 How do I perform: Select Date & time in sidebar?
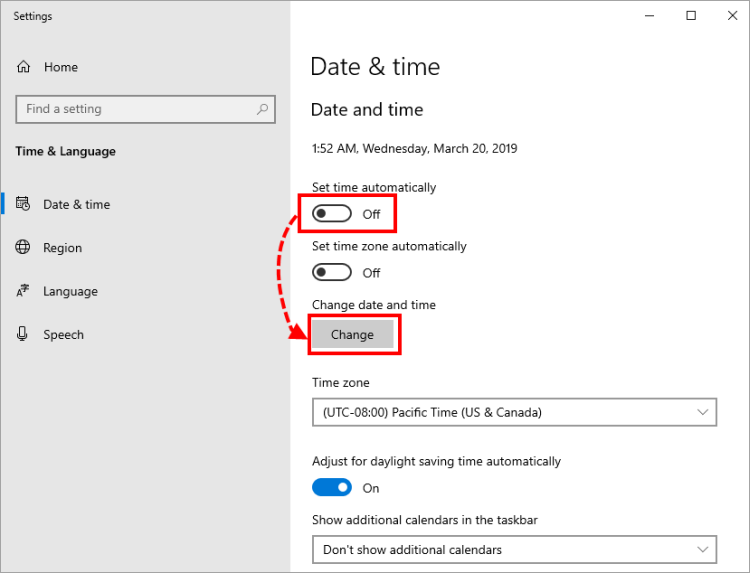click(x=77, y=204)
